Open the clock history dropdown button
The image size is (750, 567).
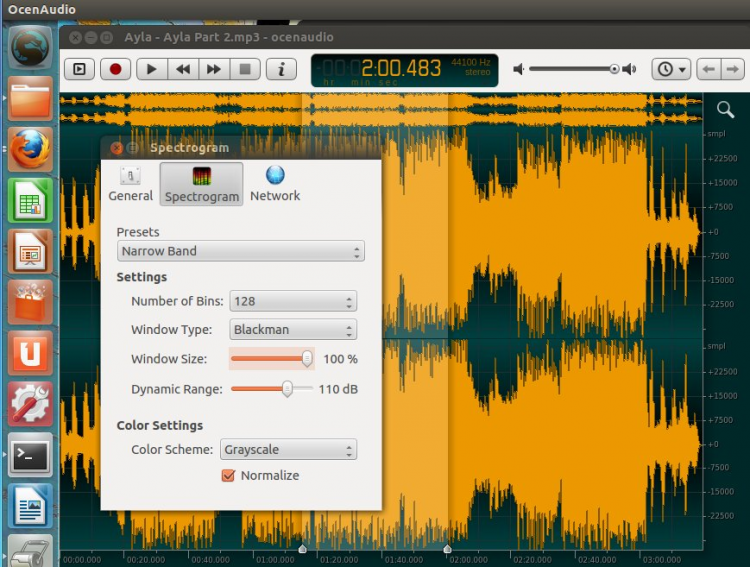pyautogui.click(x=670, y=69)
